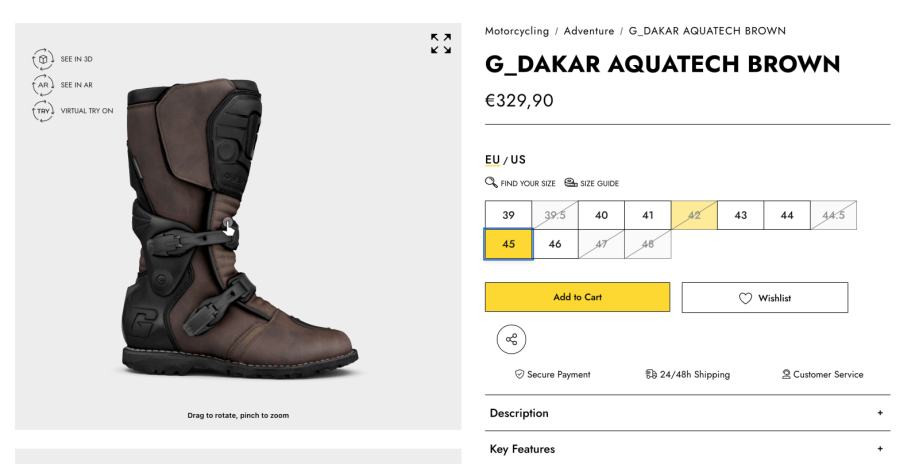
Task: Pick size 46
Action: pos(555,244)
